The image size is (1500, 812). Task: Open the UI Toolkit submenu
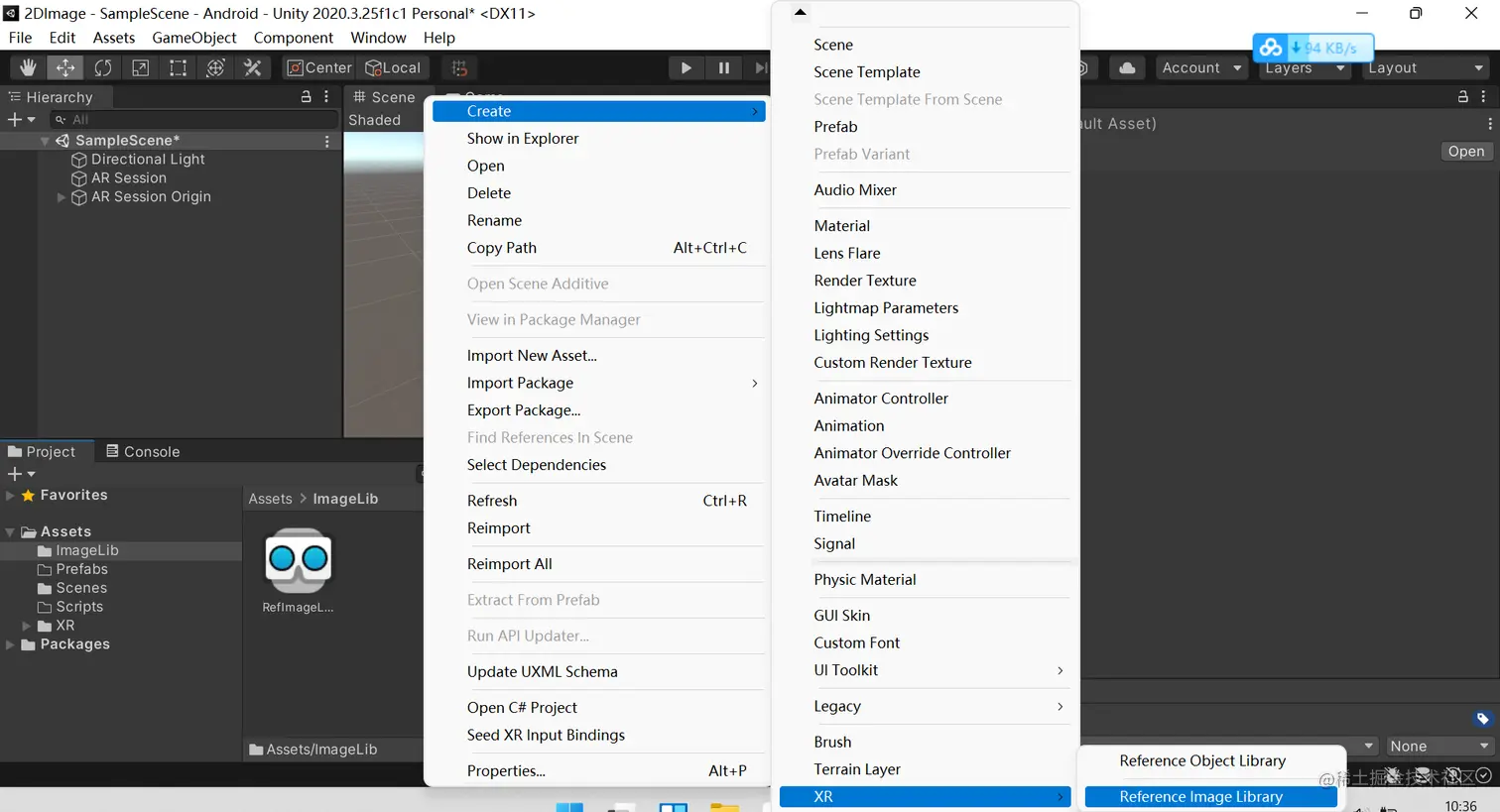coord(925,670)
